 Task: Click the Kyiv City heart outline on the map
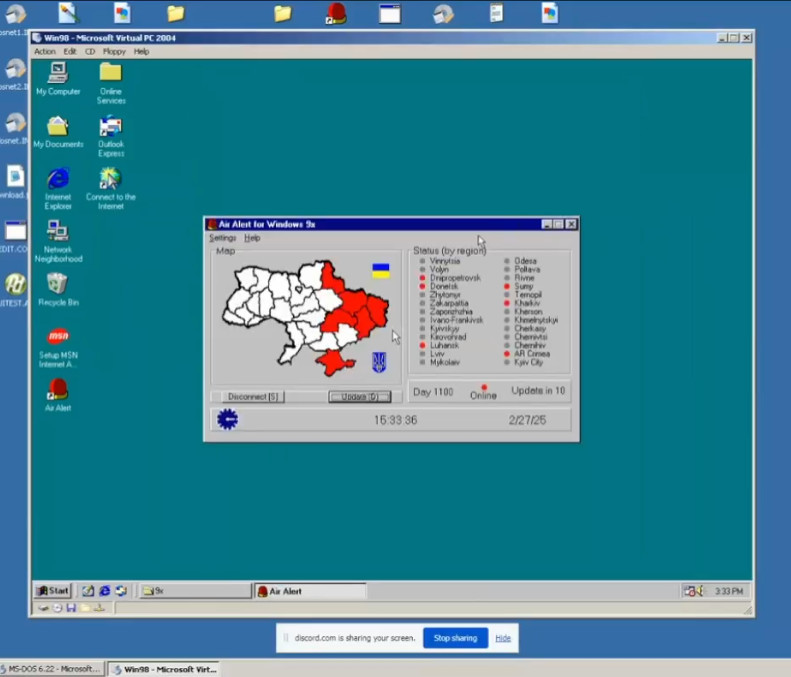pos(299,289)
